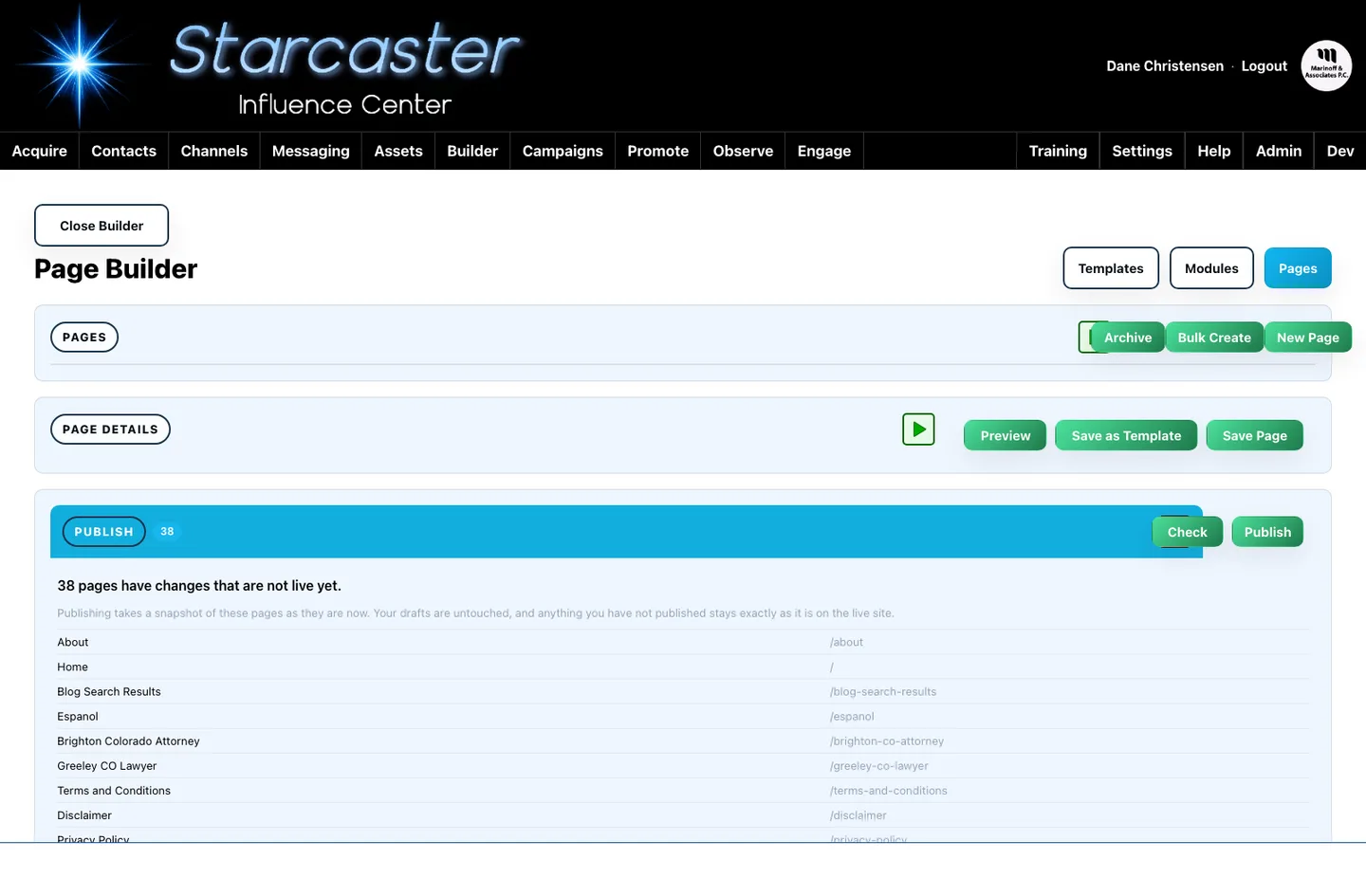Screen dimensions: 1366x896
Task: Create a page with New Page
Action: pos(1308,338)
